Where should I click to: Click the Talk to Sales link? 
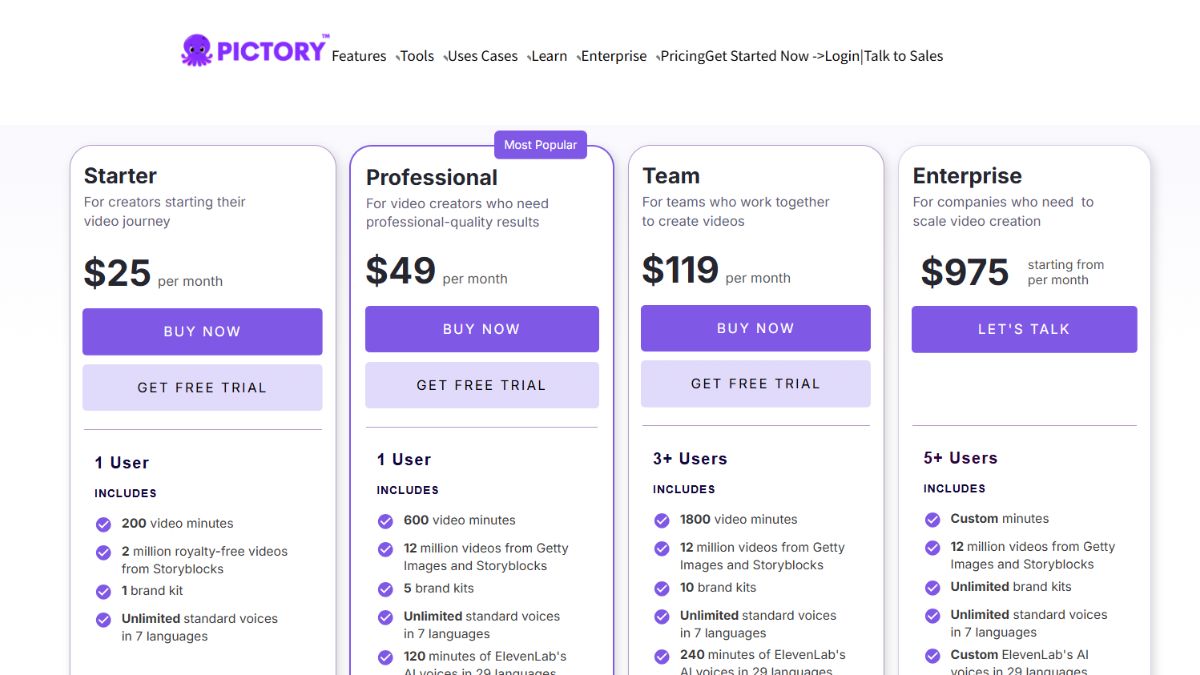click(904, 56)
